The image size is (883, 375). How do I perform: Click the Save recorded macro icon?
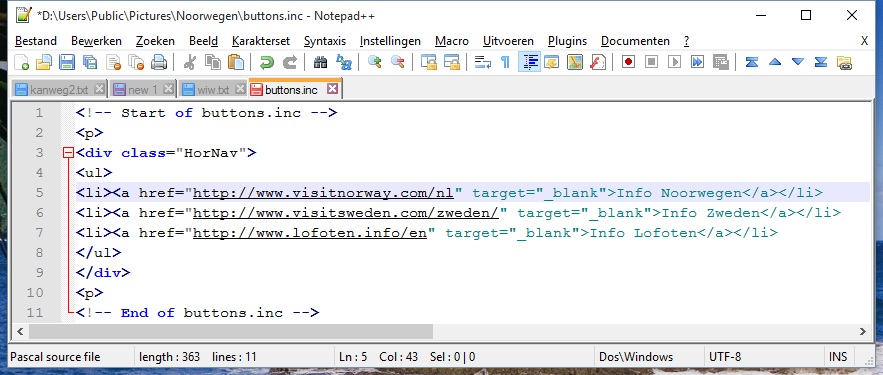click(x=721, y=61)
